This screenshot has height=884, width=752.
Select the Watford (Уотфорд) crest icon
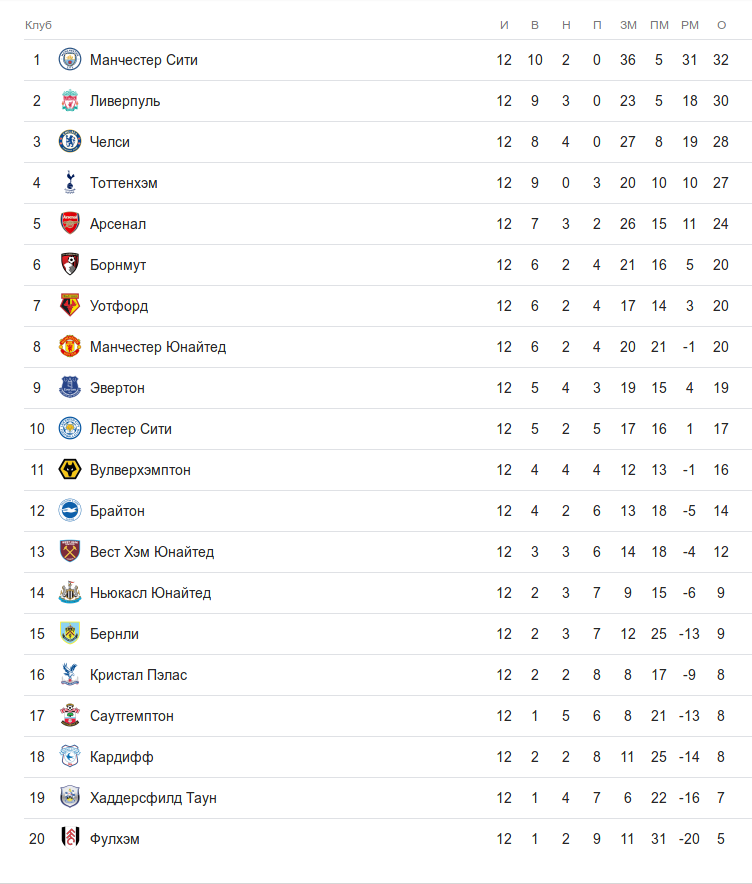[x=69, y=306]
